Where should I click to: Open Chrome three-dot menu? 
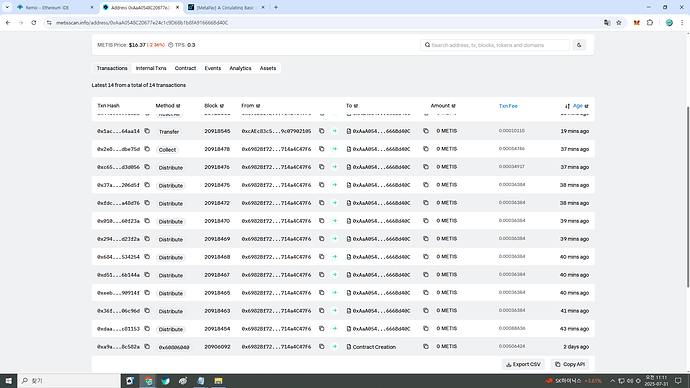point(682,23)
